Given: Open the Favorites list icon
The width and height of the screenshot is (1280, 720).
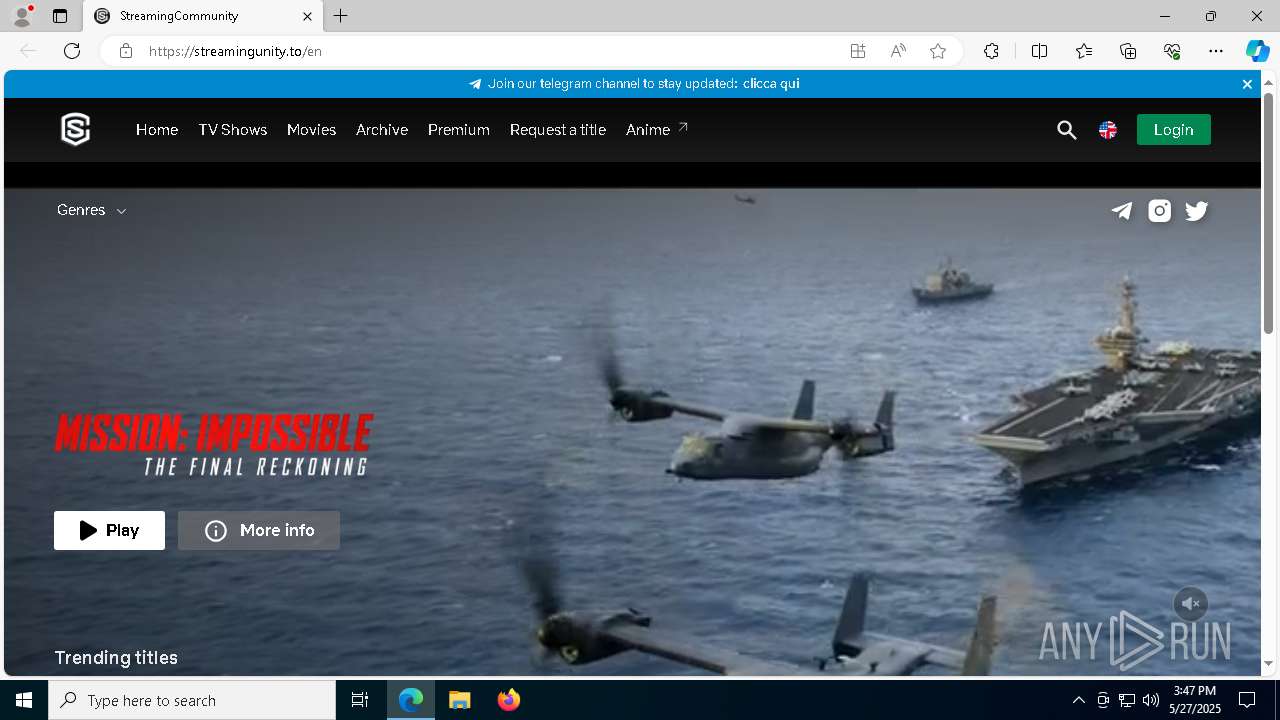Looking at the screenshot, I should click(x=1084, y=51).
